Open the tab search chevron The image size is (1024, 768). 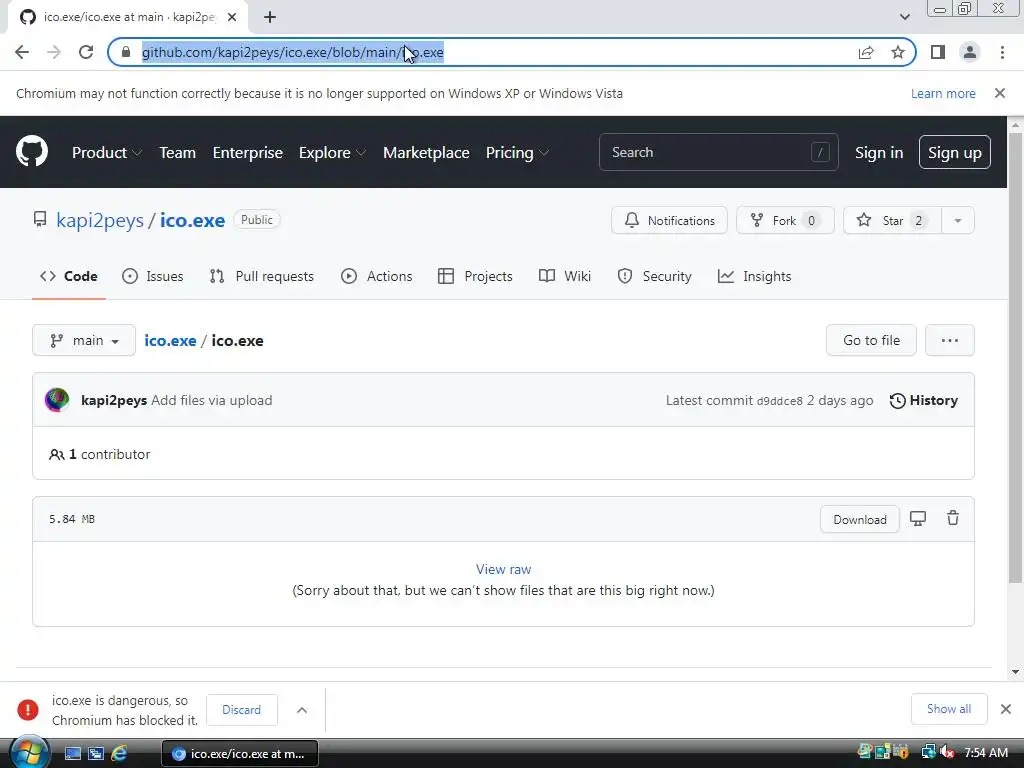pos(904,17)
